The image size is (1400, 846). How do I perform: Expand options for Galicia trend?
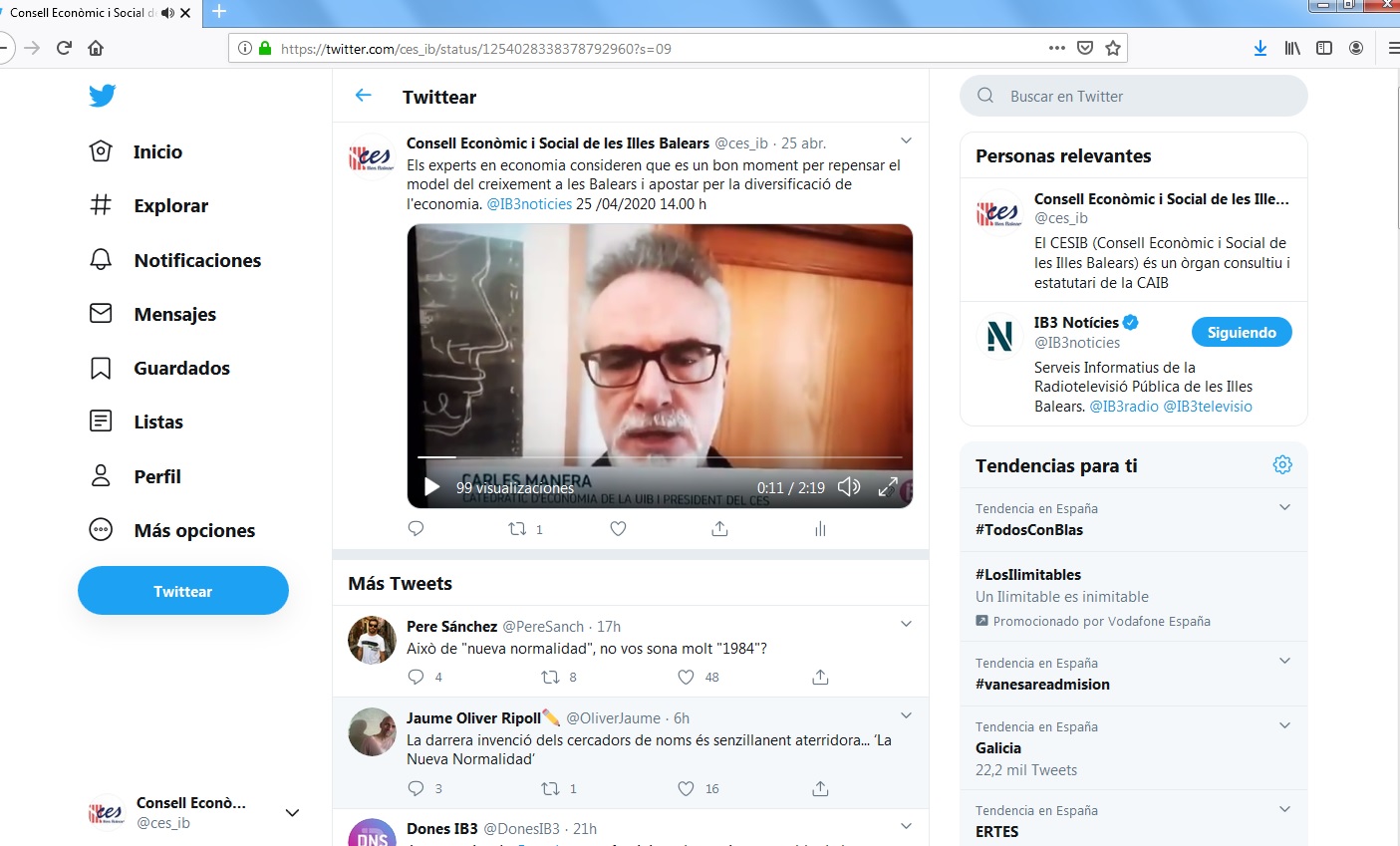click(x=1284, y=725)
